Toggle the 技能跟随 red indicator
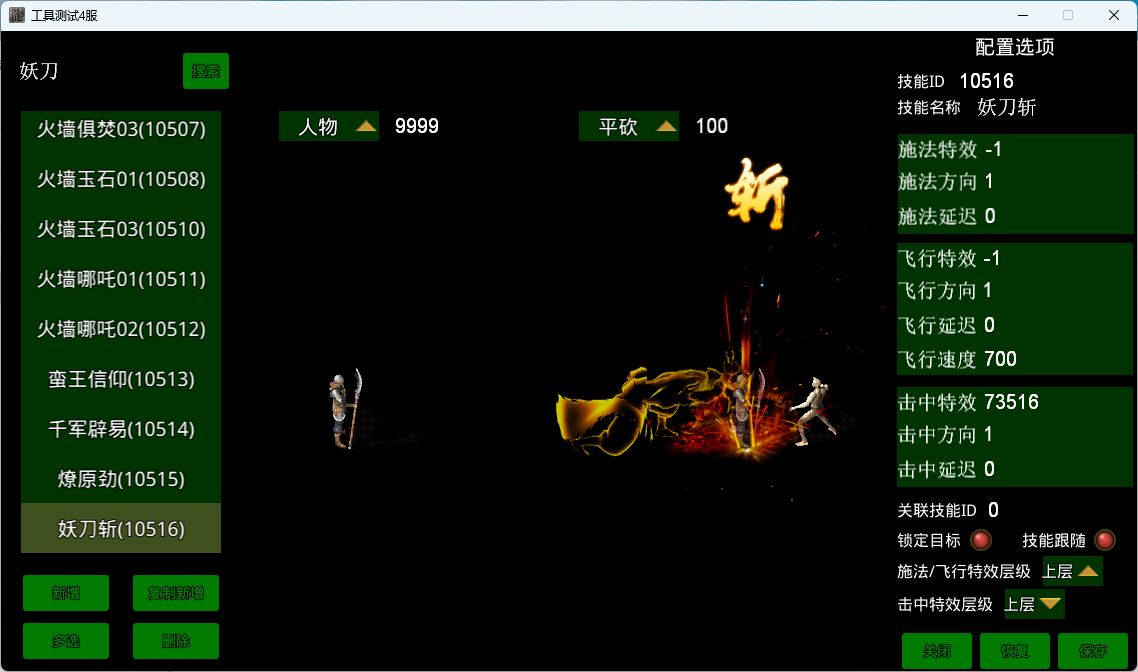The height and width of the screenshot is (672, 1138). tap(1105, 540)
